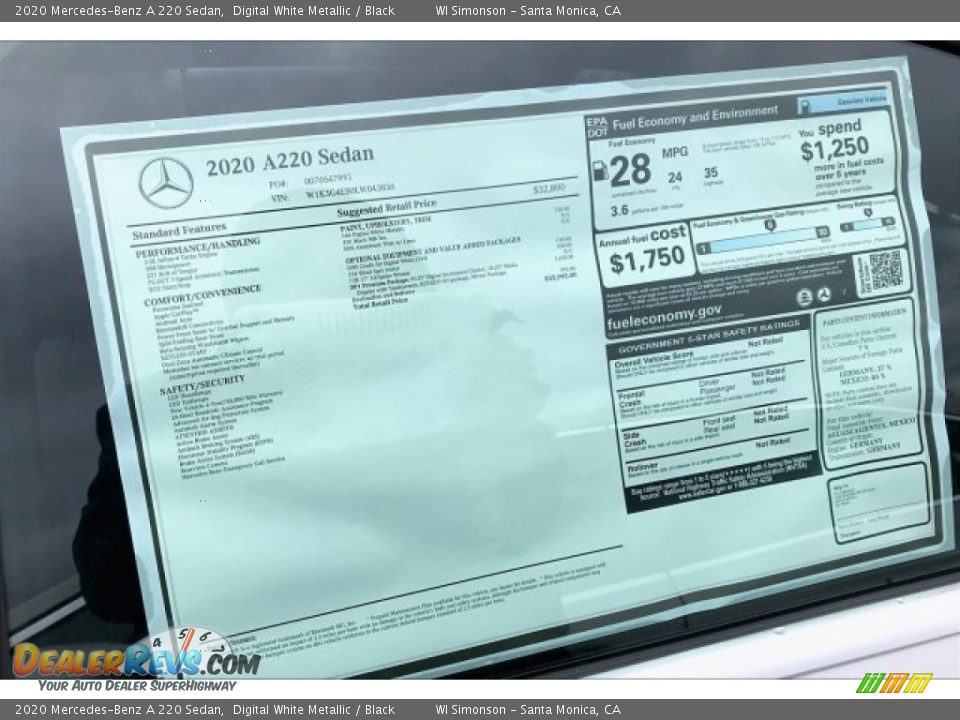Select the Not Rated entry for Rollover
The height and width of the screenshot is (720, 960).
click(x=772, y=445)
